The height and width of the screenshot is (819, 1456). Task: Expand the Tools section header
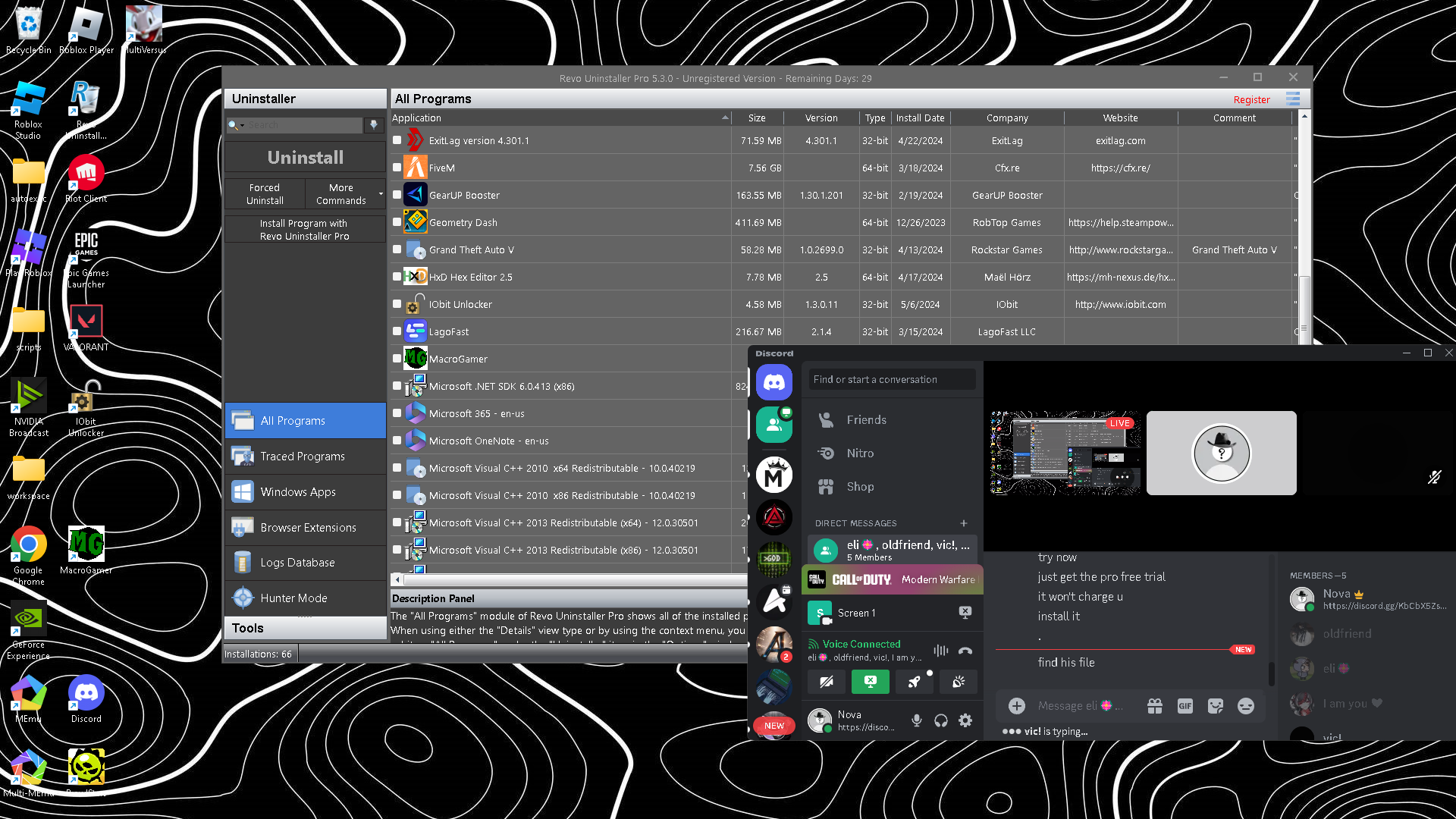305,628
